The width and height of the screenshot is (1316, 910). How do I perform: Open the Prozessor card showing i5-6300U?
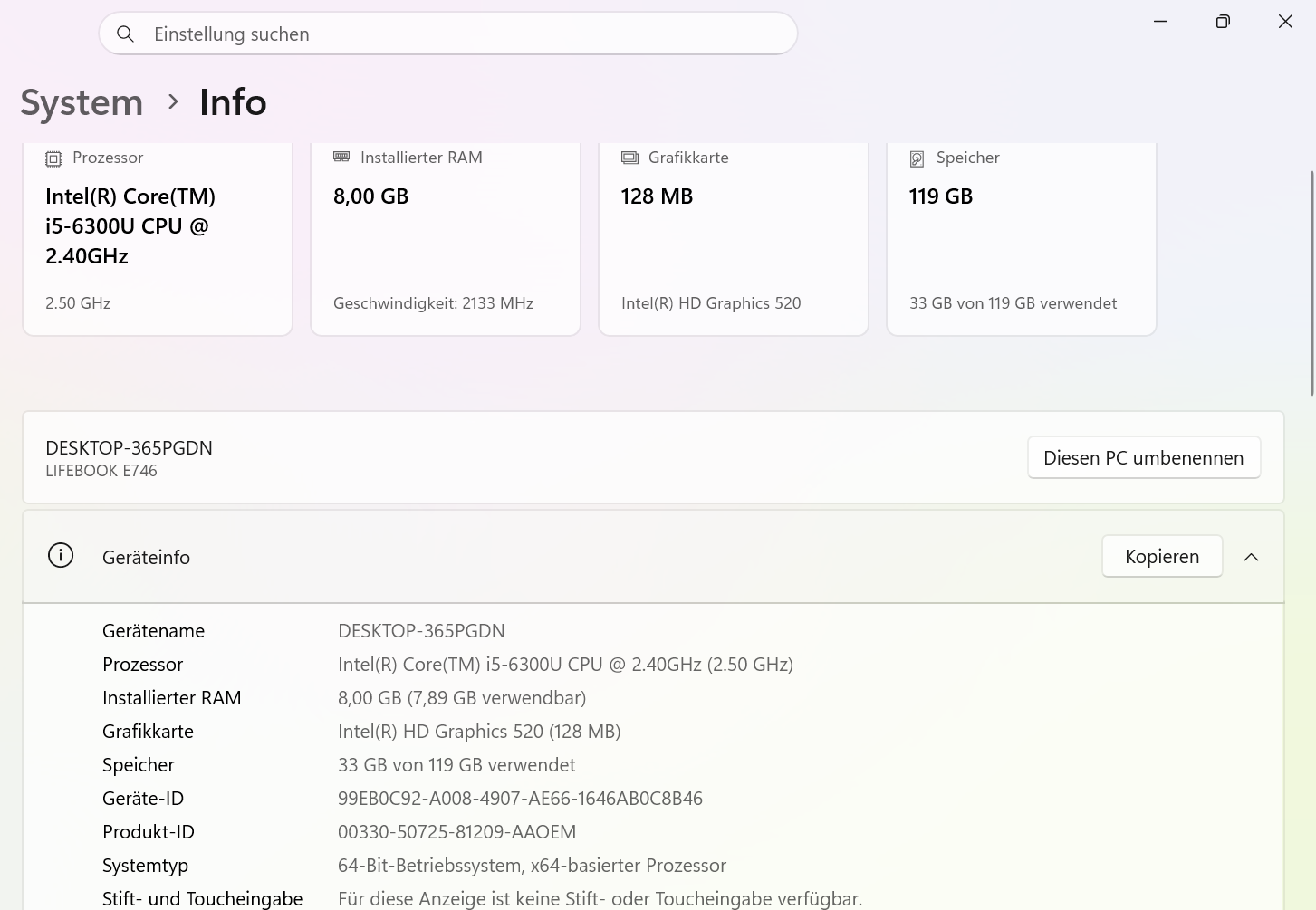click(x=158, y=239)
